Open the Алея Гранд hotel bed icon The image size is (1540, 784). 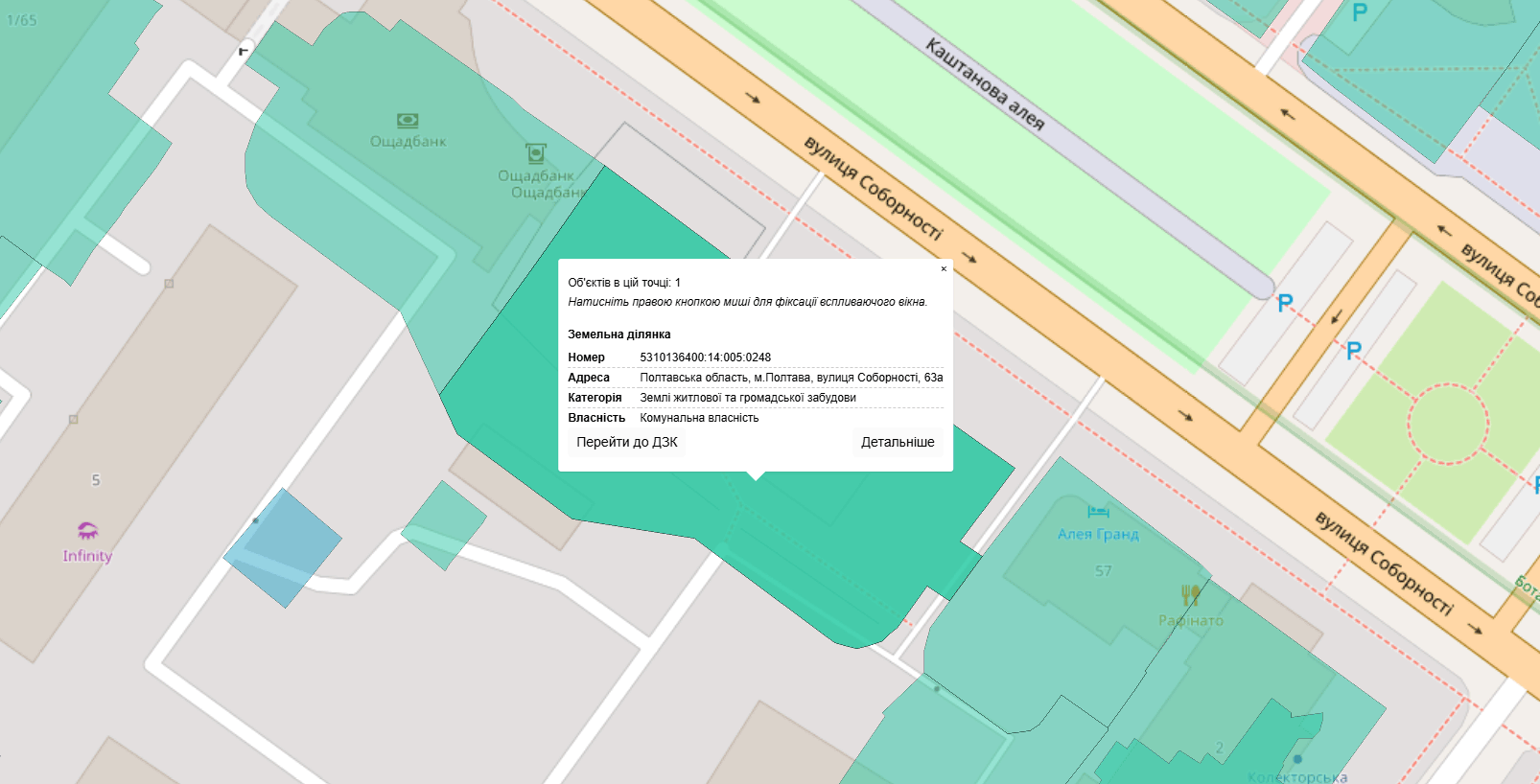click(1098, 512)
